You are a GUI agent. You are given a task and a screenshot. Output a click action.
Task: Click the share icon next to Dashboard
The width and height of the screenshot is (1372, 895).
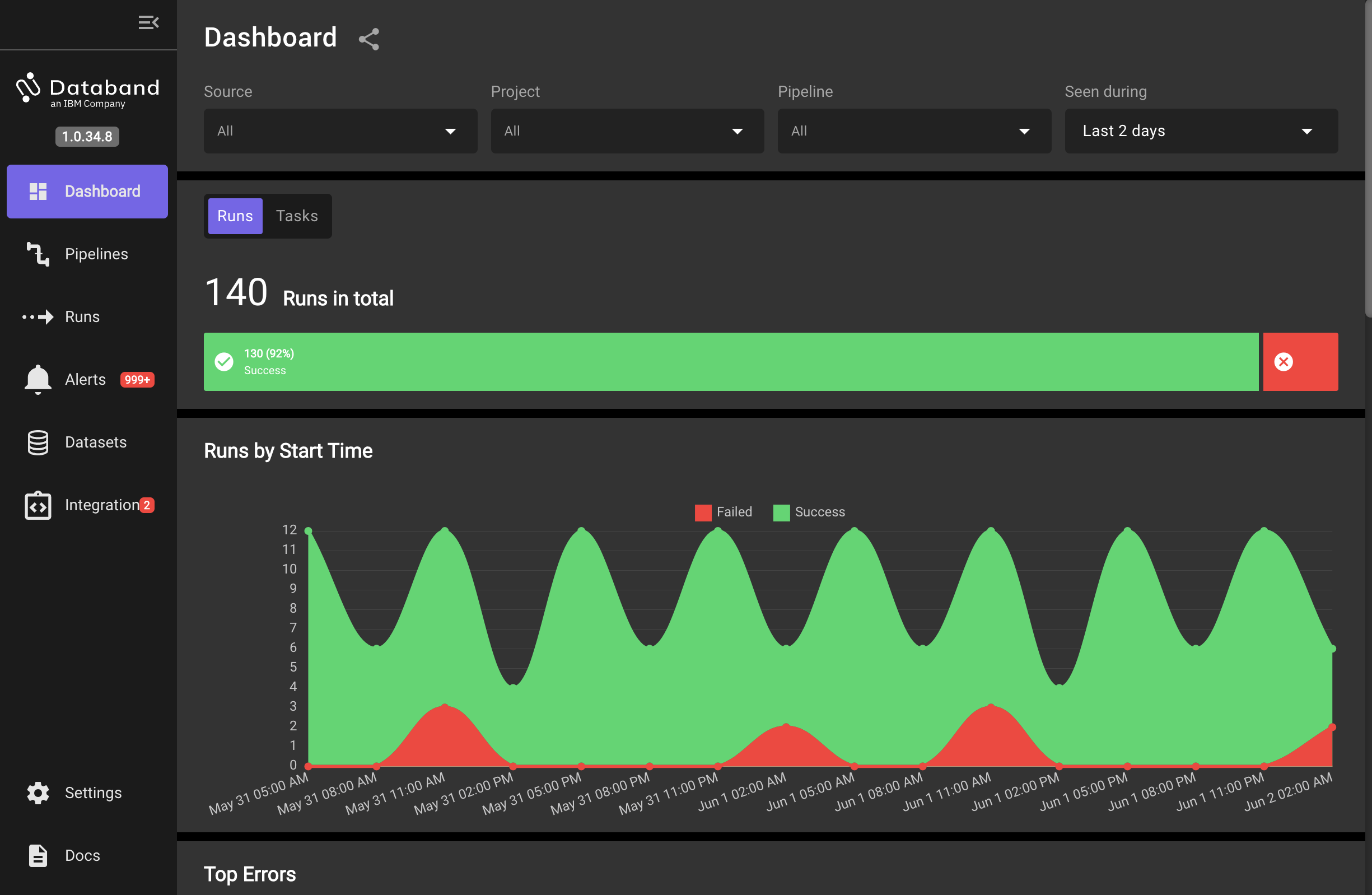click(369, 39)
